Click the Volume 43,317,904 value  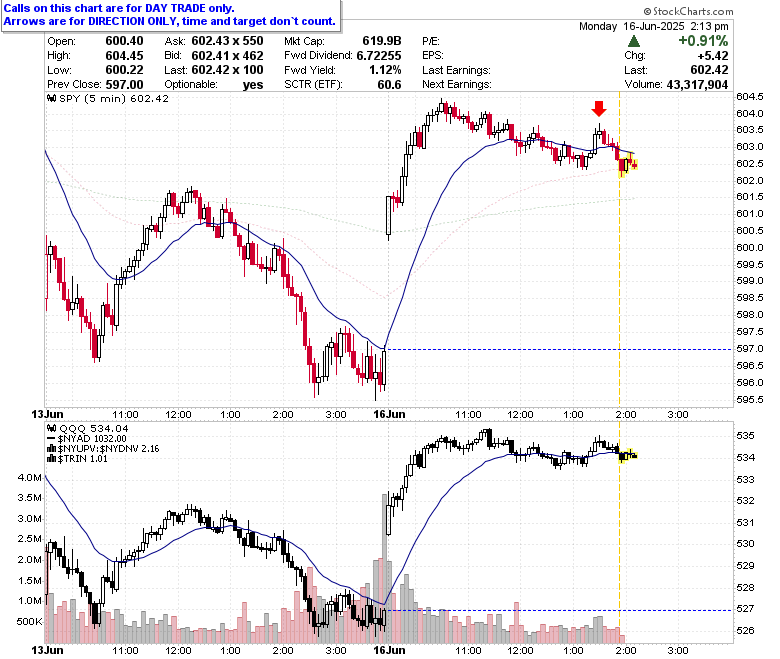697,85
